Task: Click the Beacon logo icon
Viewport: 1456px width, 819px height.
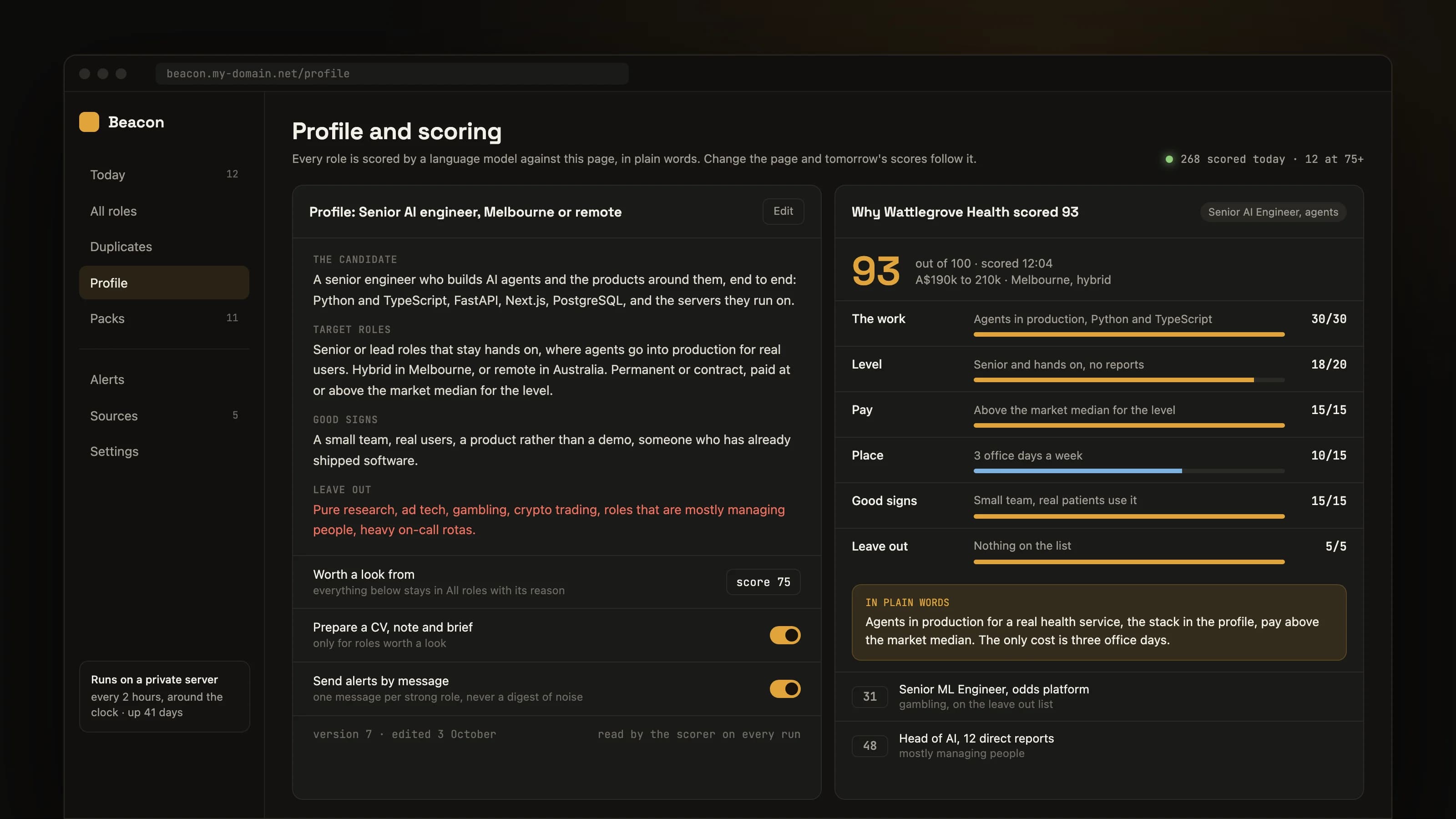Action: point(89,122)
